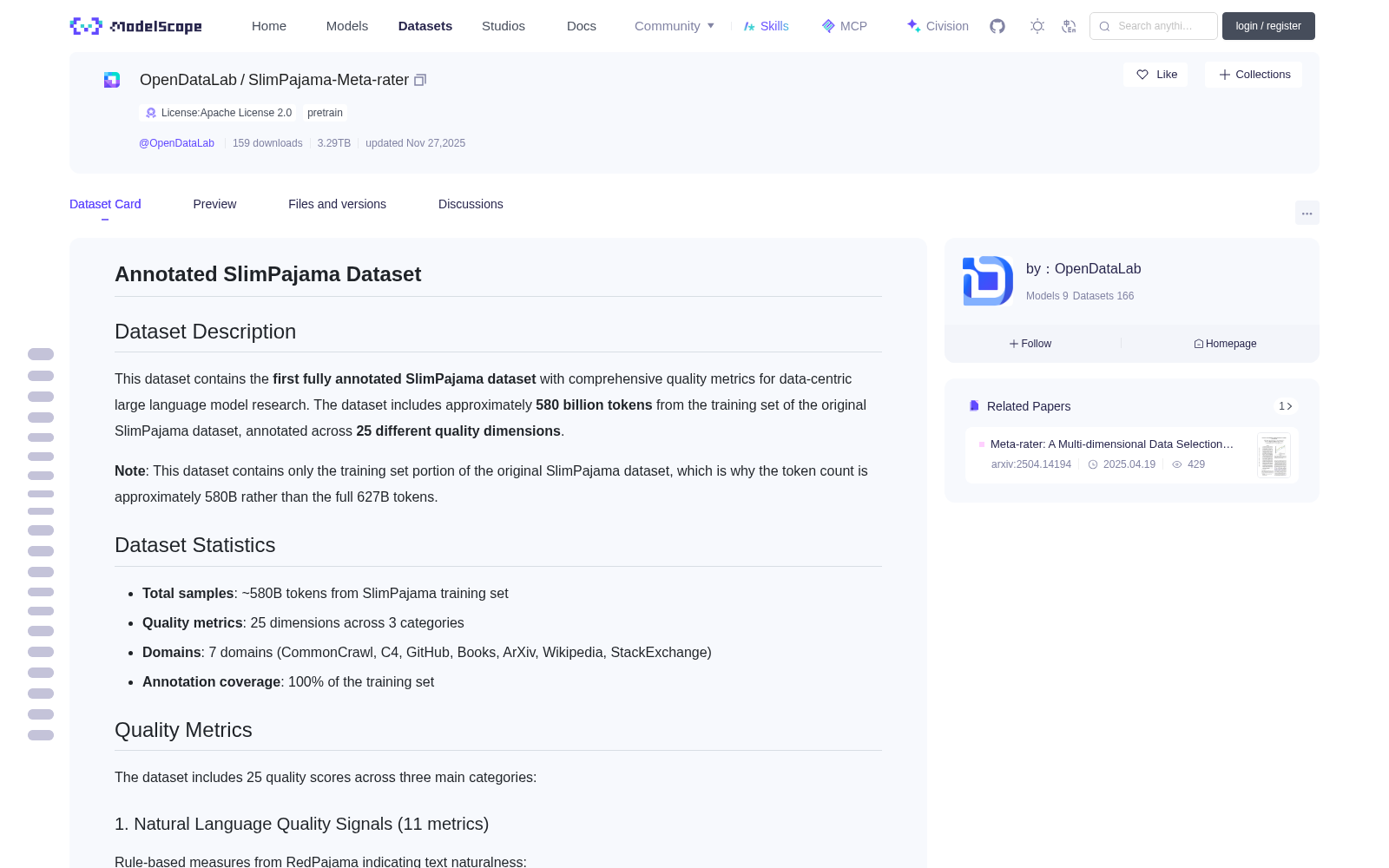Image resolution: width=1389 pixels, height=868 pixels.
Task: Expand the Related Papers list arrow
Action: point(1286,406)
